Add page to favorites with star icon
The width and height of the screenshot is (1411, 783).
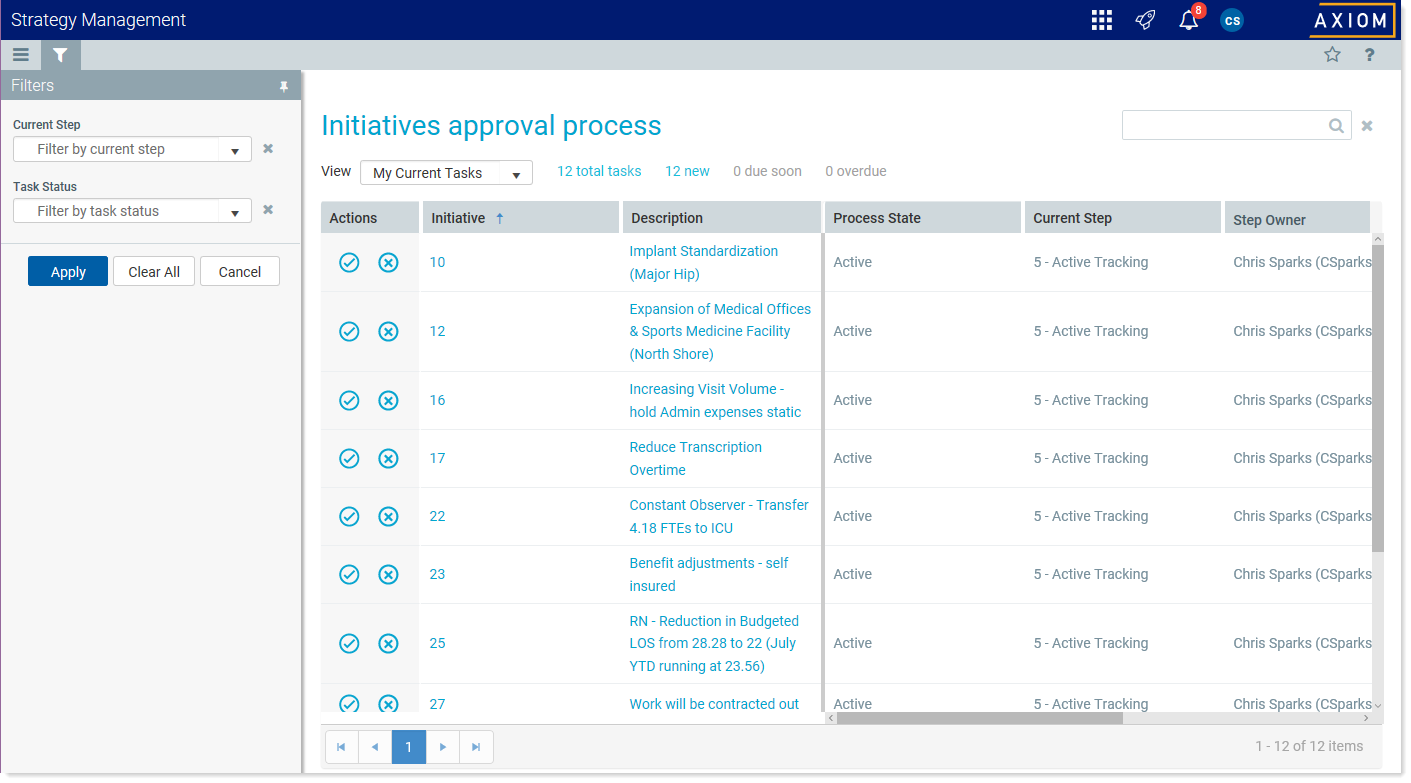[1332, 55]
